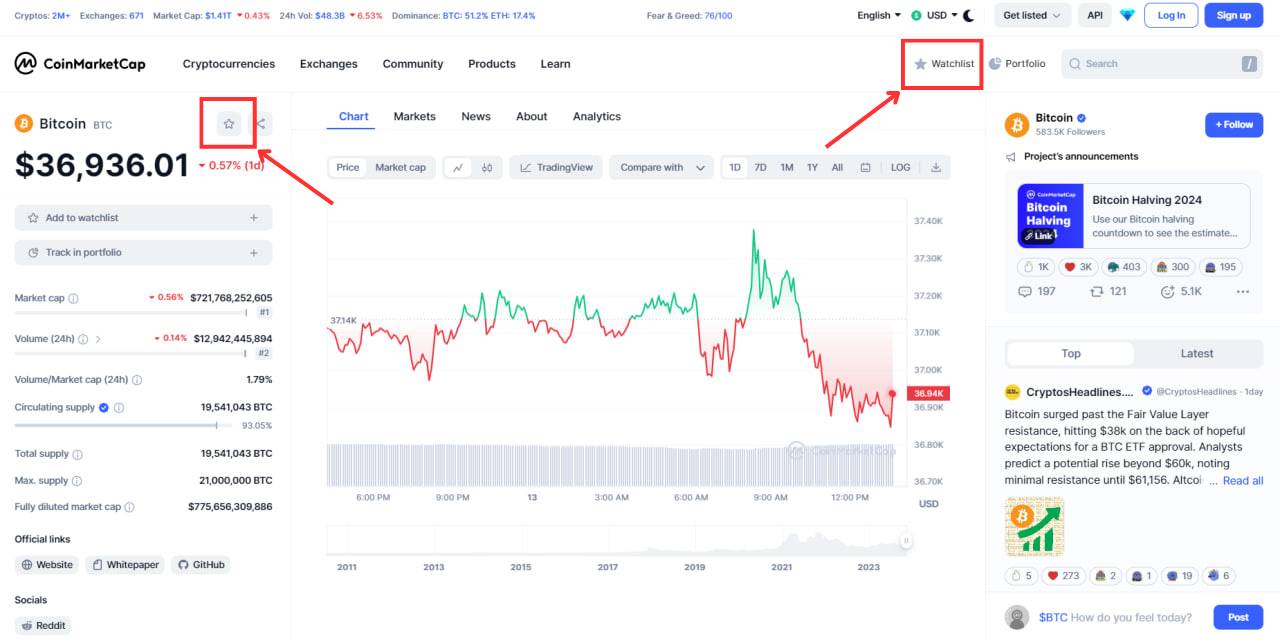
Task: Expand the Volume (24h) chevron arrow
Action: pyautogui.click(x=98, y=339)
